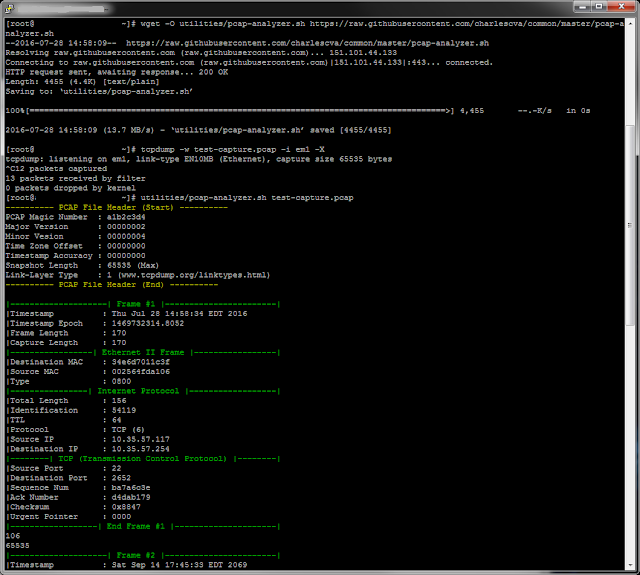Click Source MAC value 002564fda106
The height and width of the screenshot is (575, 640).
pos(141,372)
